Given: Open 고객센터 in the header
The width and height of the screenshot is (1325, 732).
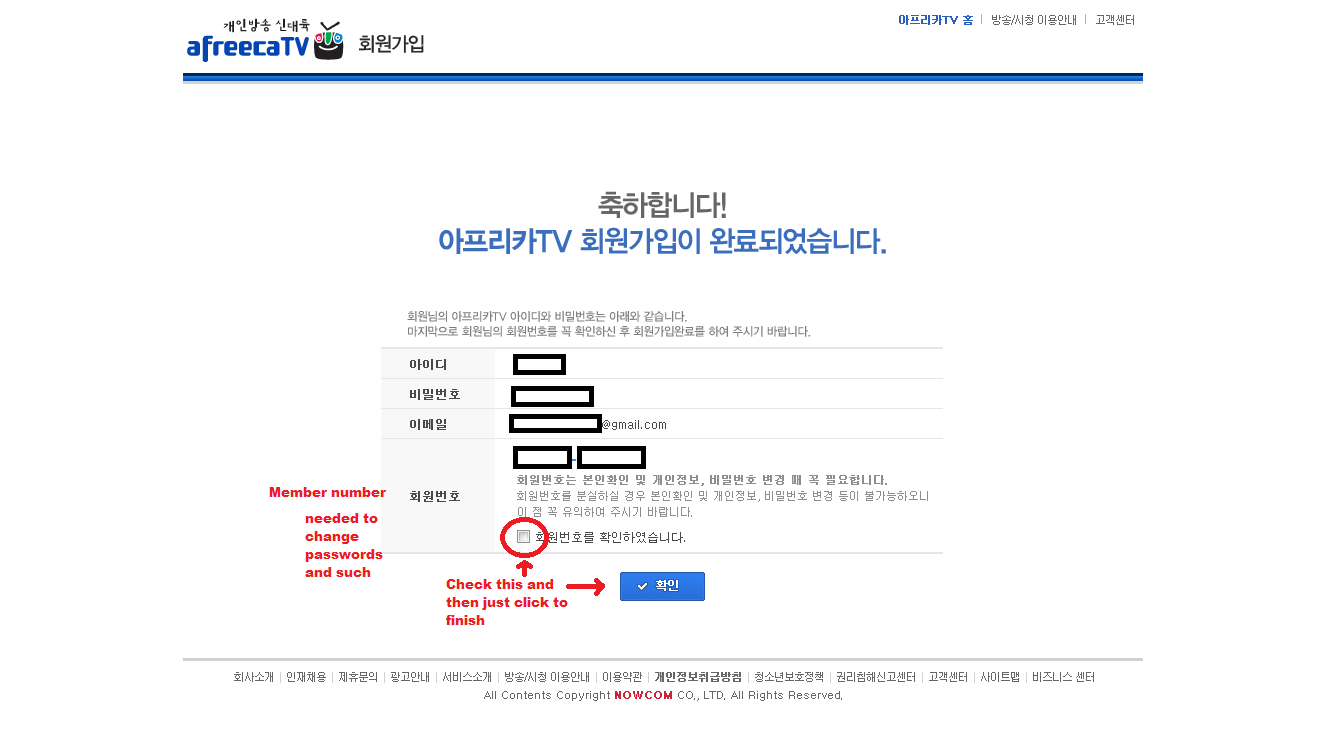Looking at the screenshot, I should [1114, 19].
